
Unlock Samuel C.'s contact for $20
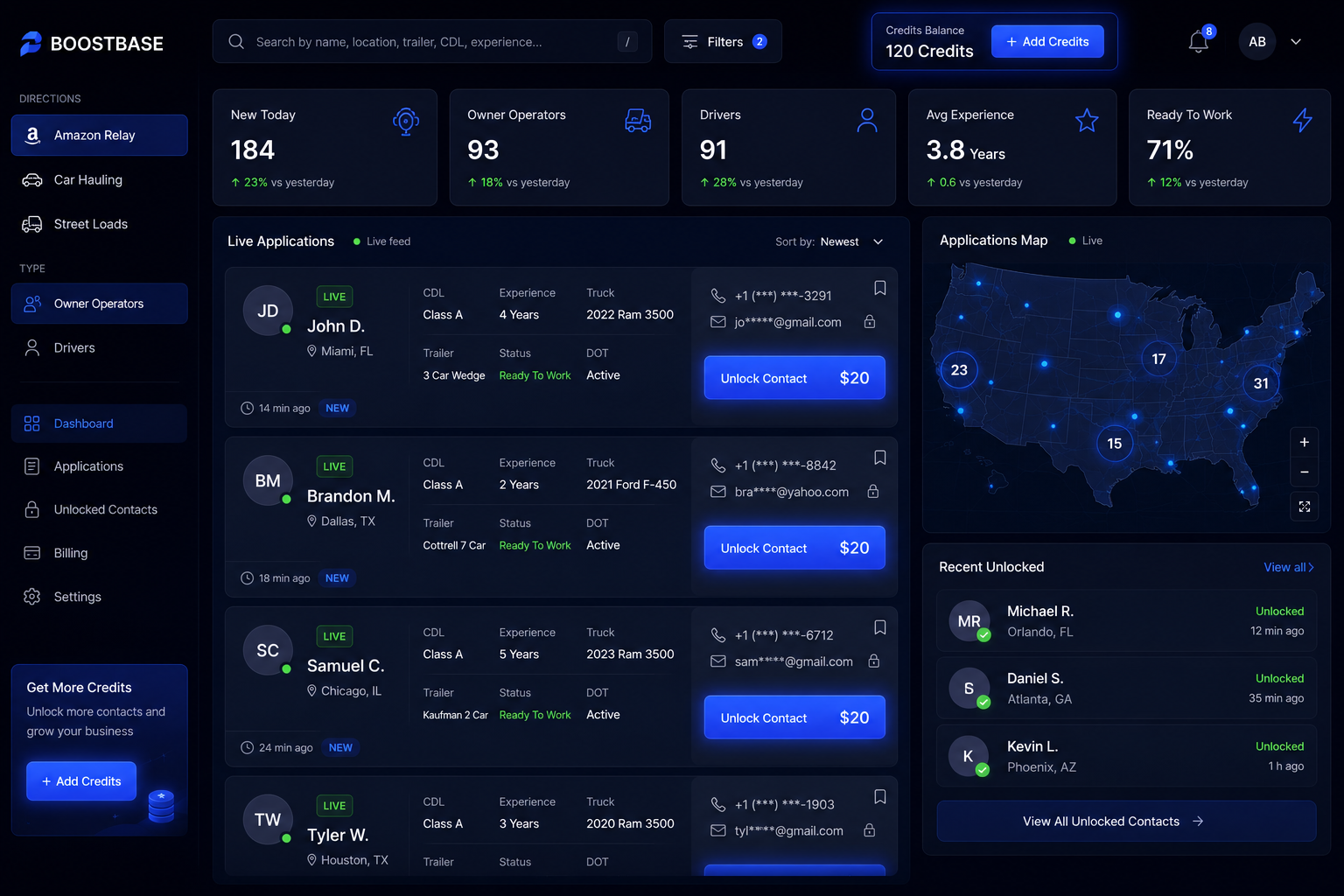(x=794, y=717)
